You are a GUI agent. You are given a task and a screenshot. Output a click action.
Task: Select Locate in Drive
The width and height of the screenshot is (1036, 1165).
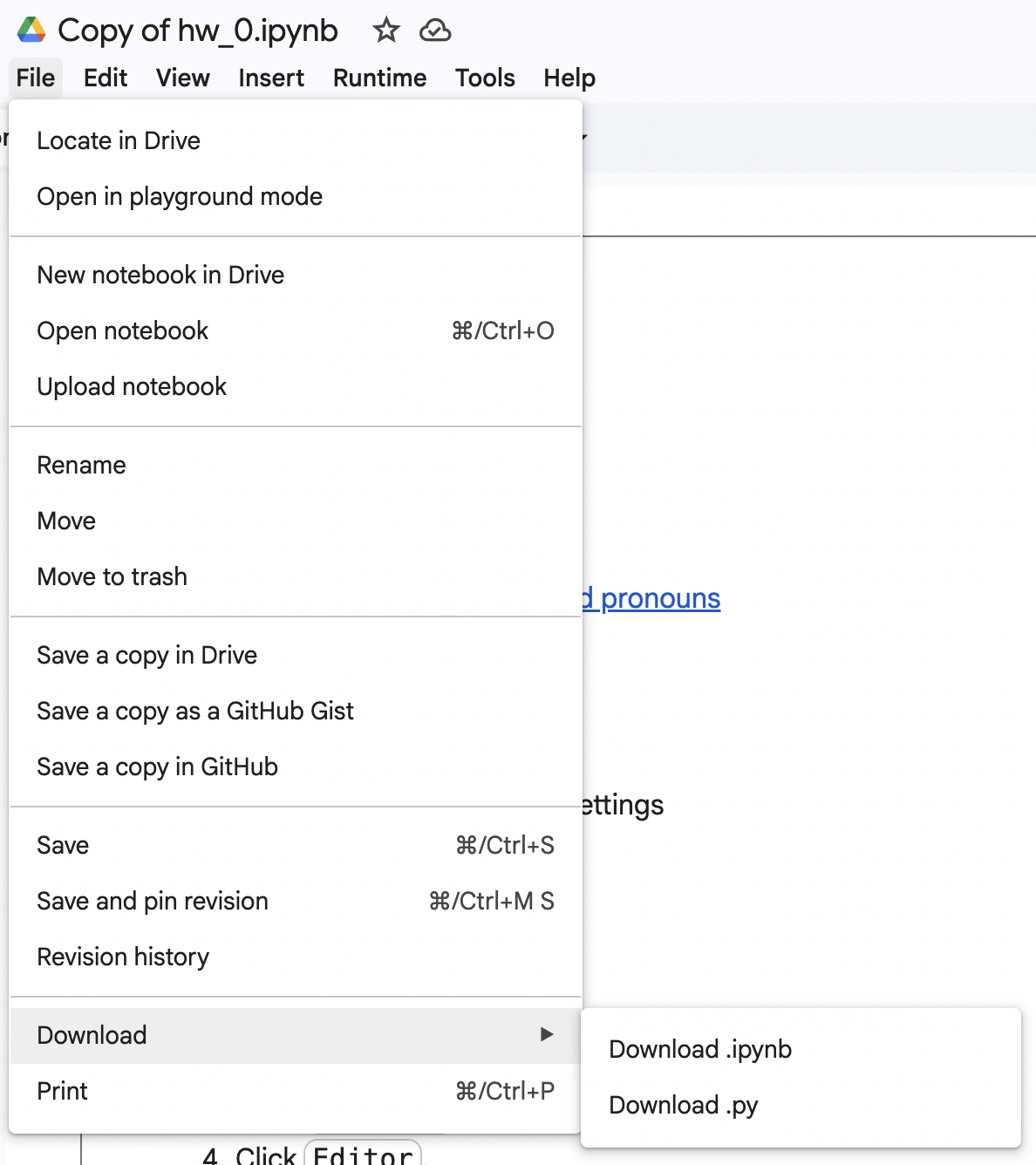coord(296,141)
